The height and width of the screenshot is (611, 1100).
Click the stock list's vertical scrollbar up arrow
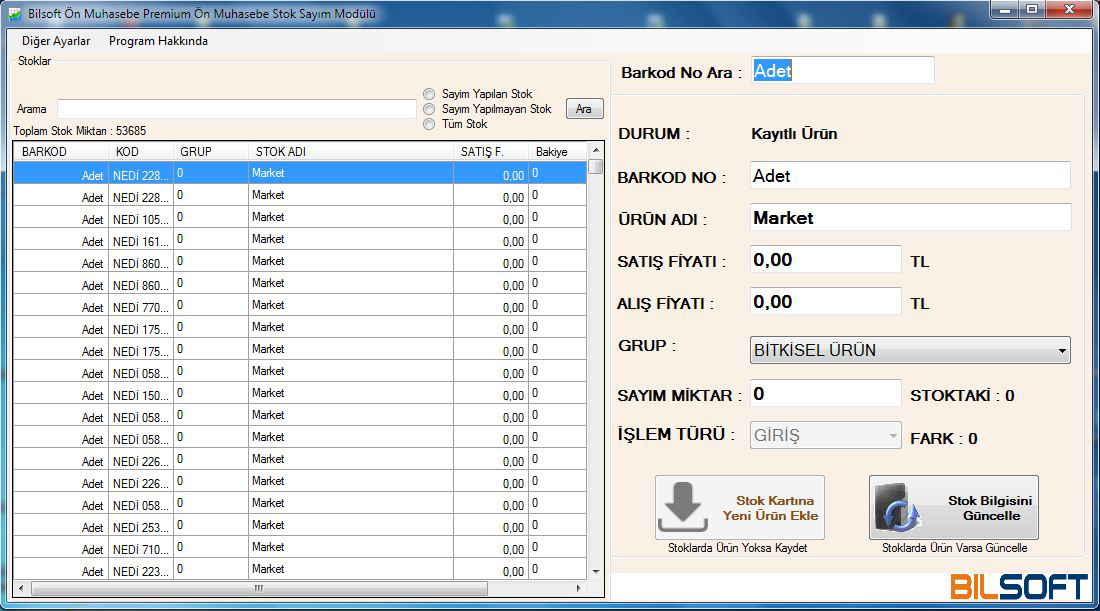pos(596,150)
